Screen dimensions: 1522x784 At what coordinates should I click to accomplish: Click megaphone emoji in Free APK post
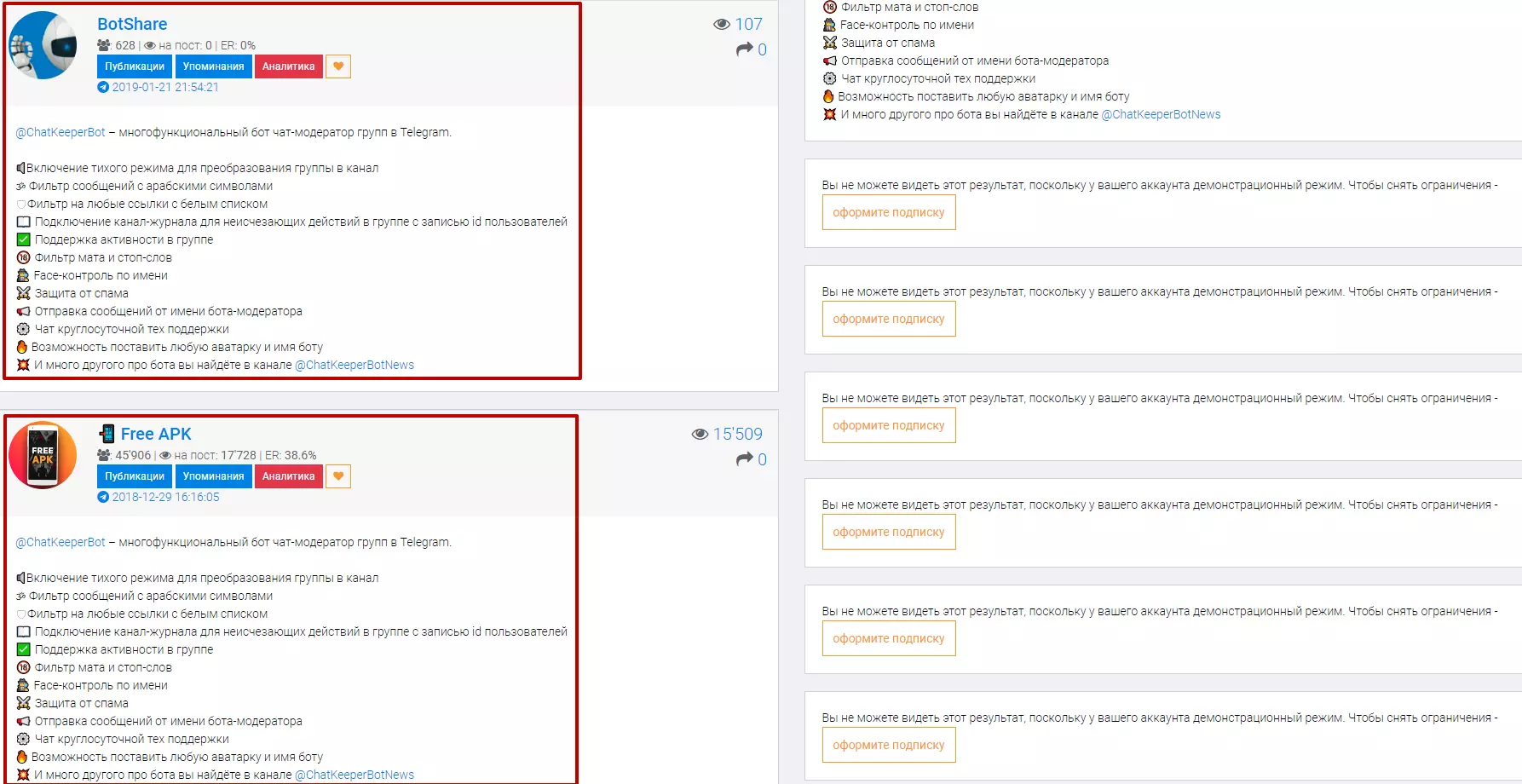pos(24,721)
